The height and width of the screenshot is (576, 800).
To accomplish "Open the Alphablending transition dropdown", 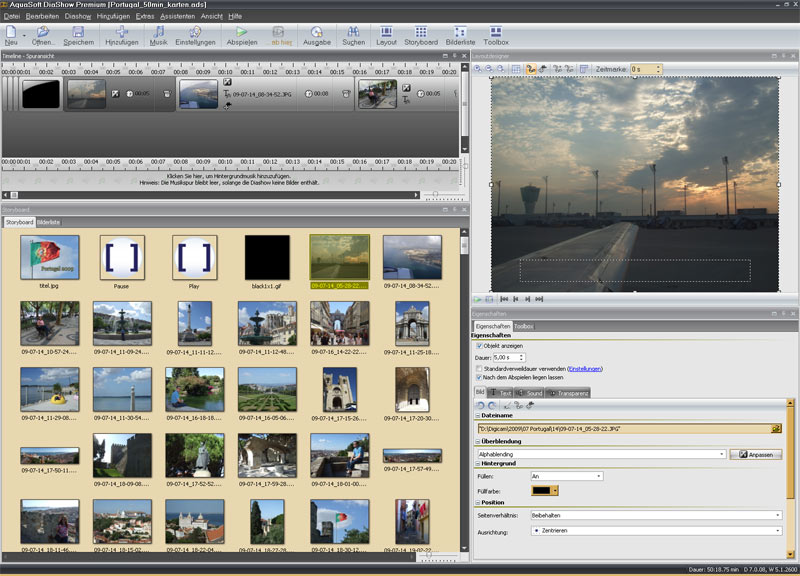I will tap(722, 454).
